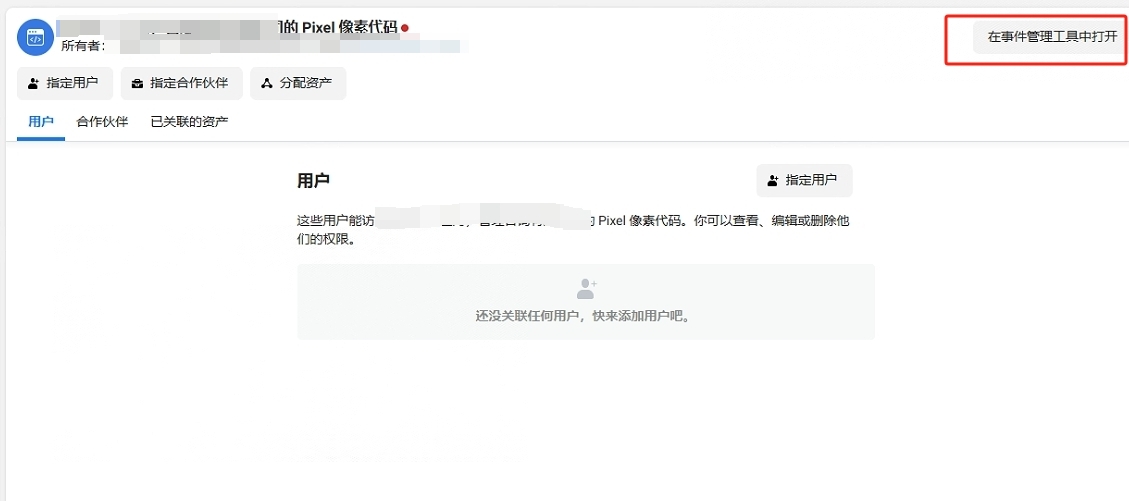Click the 指定合作伙伴 button

pos(181,84)
